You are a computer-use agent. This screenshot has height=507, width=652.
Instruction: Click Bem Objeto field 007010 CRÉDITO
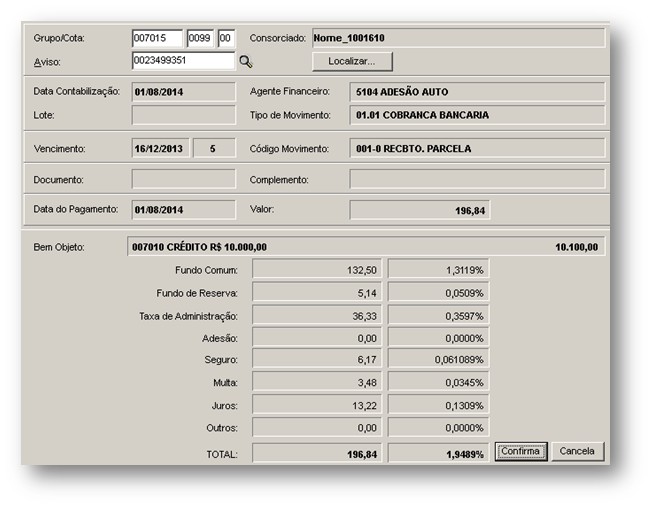(x=366, y=247)
